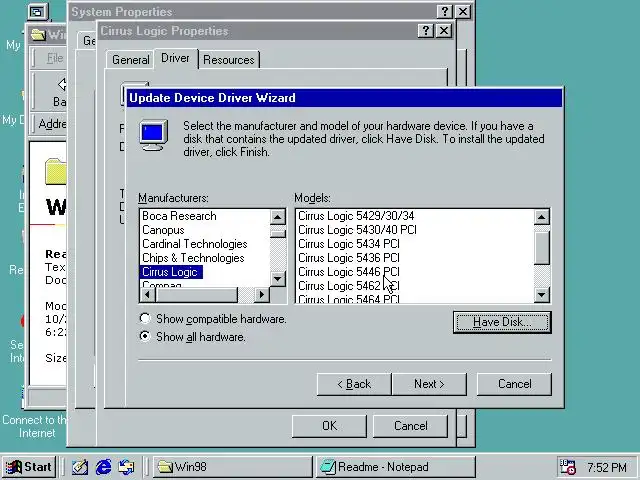Image resolution: width=640 pixels, height=480 pixels.
Task: Open Connect to the Internet desktop shortcut
Action: pyautogui.click(x=34, y=426)
